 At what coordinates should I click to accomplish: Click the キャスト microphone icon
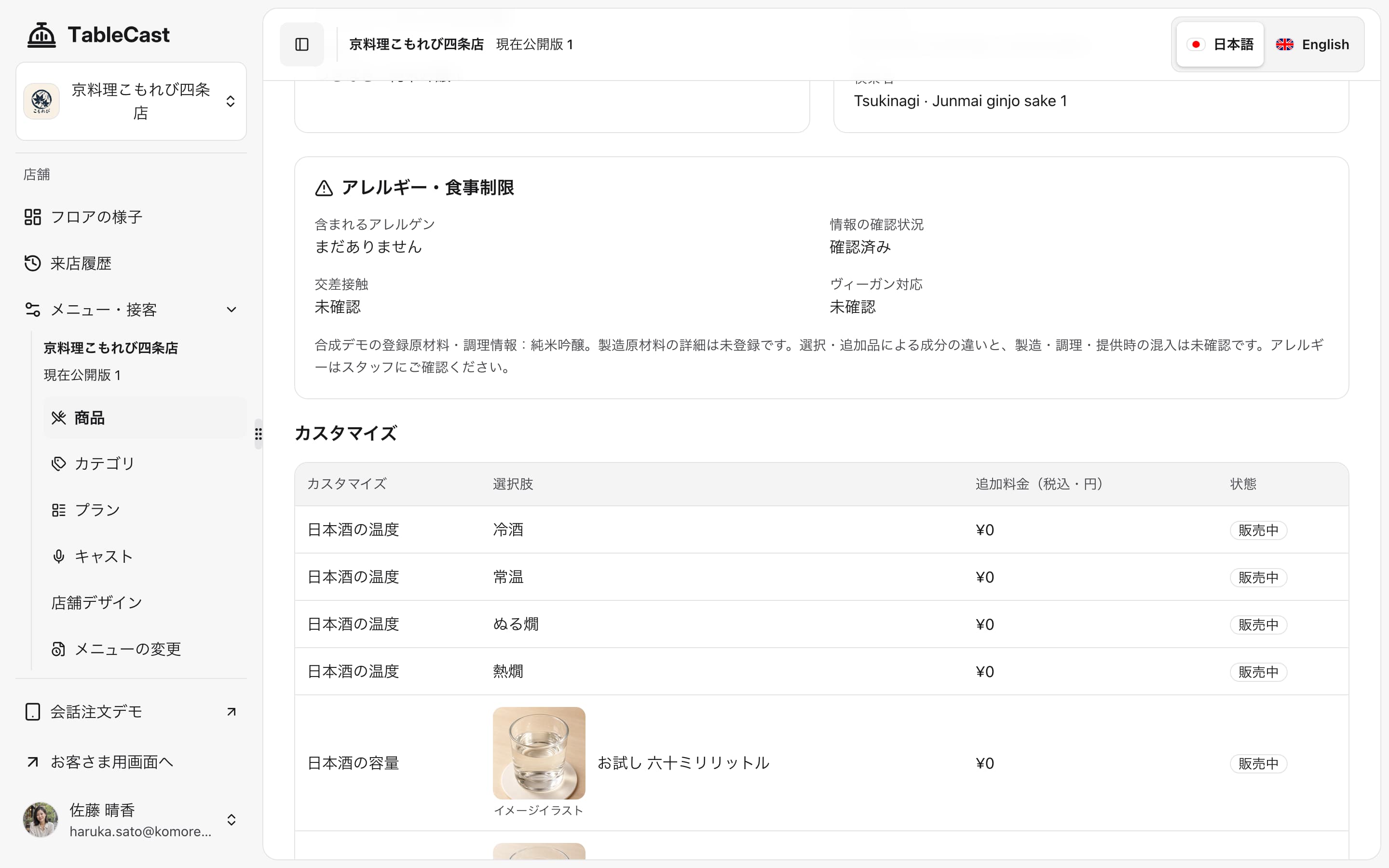coord(58,556)
